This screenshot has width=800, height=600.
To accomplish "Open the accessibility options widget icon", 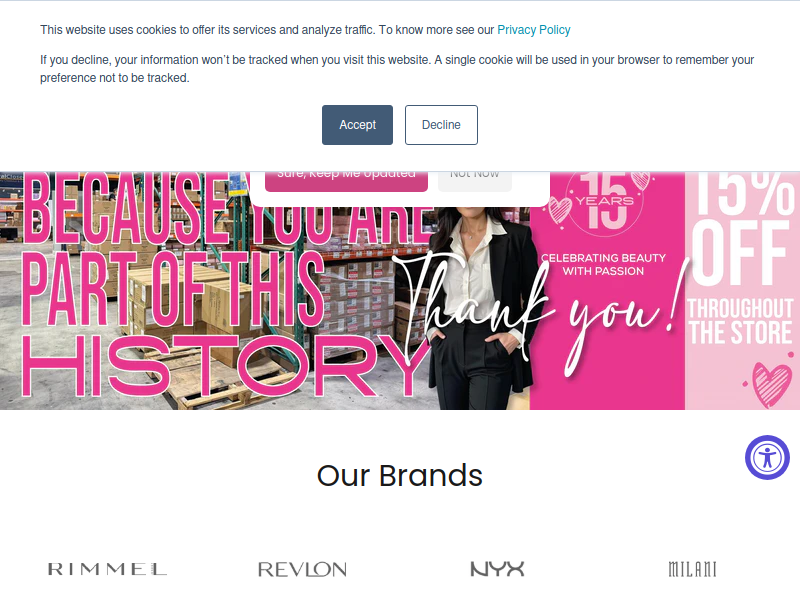I will pyautogui.click(x=767, y=457).
